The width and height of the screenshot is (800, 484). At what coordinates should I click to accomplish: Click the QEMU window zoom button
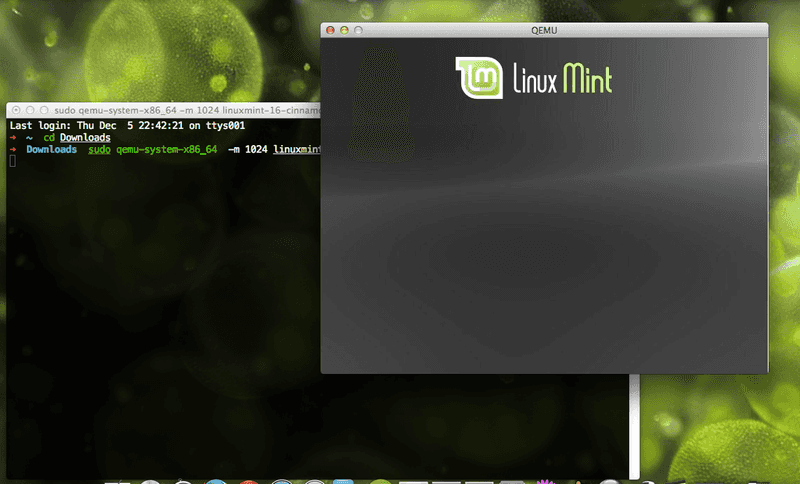358,31
